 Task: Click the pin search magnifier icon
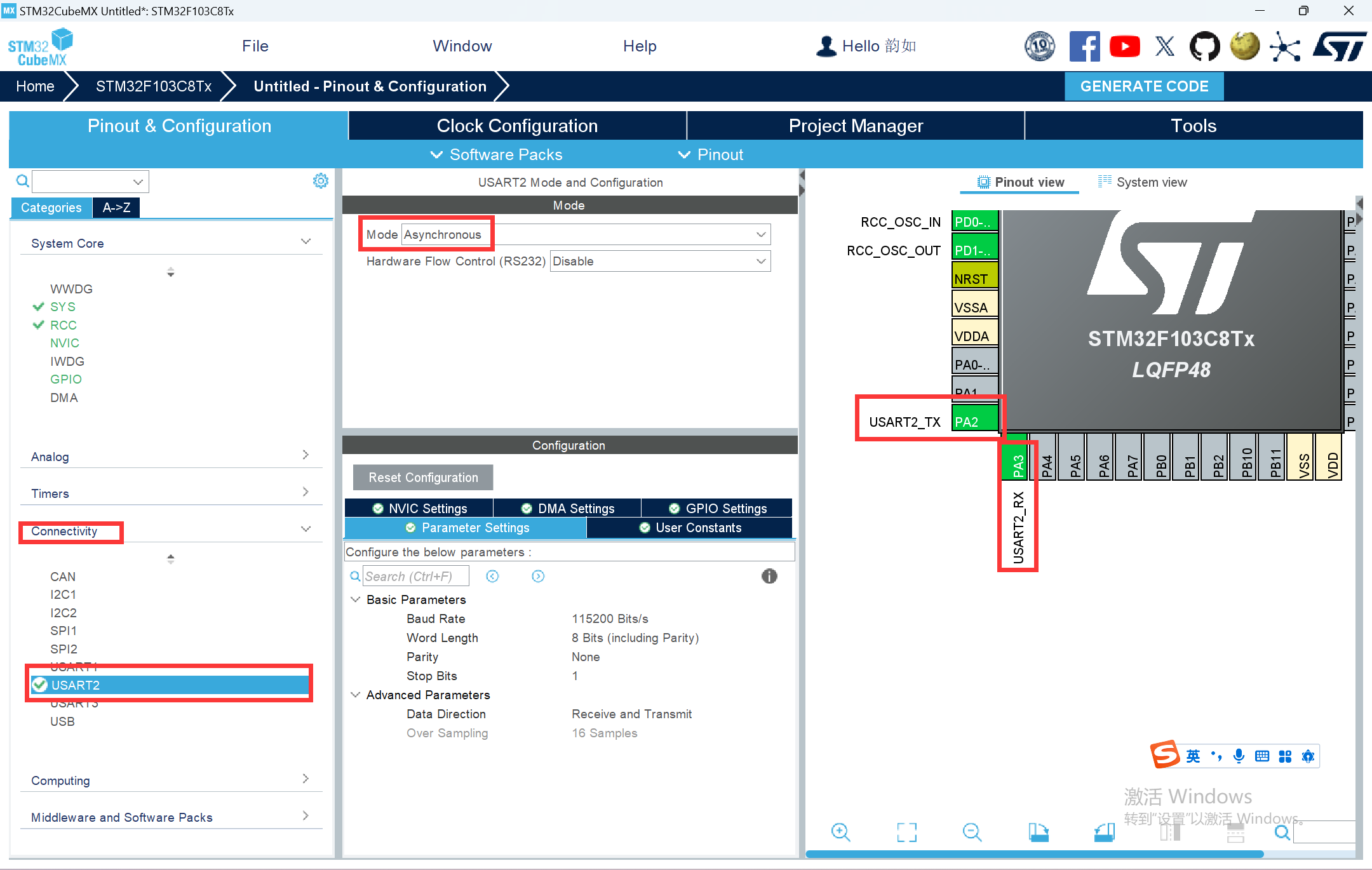point(1282,832)
